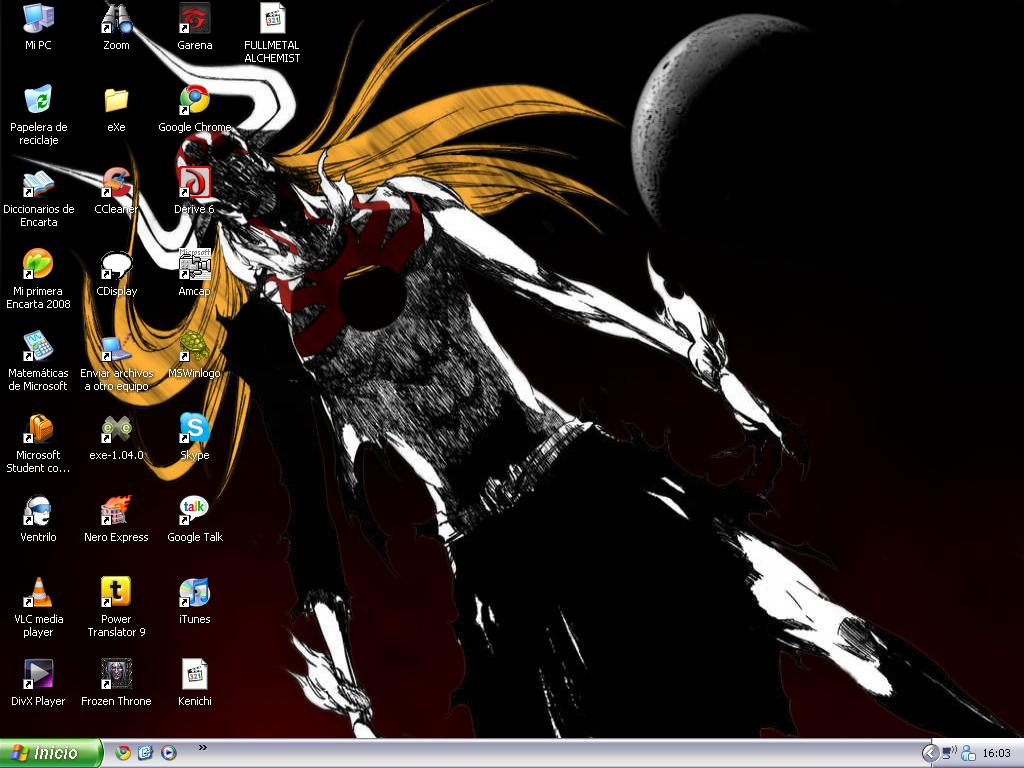Open the Derive 6 shortcut
1024x768 pixels.
[x=195, y=182]
